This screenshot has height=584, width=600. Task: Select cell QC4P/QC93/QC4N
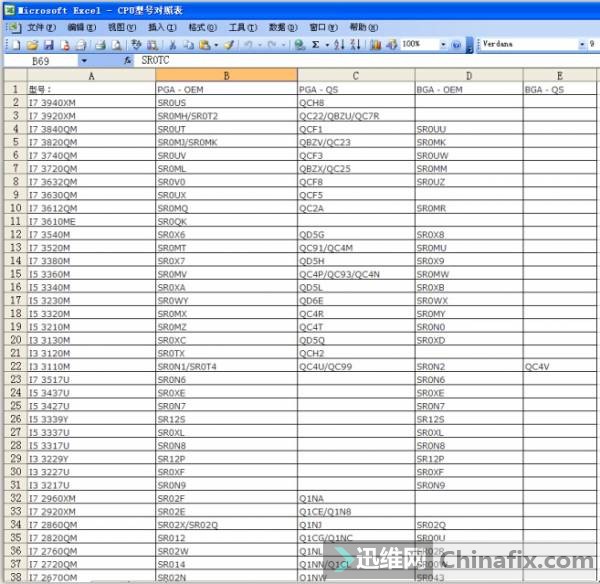click(356, 274)
